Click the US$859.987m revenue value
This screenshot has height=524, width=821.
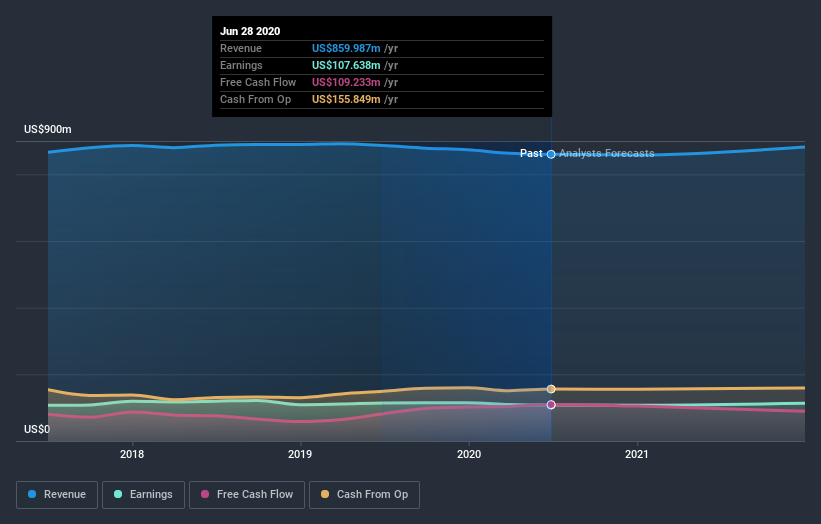coord(346,48)
